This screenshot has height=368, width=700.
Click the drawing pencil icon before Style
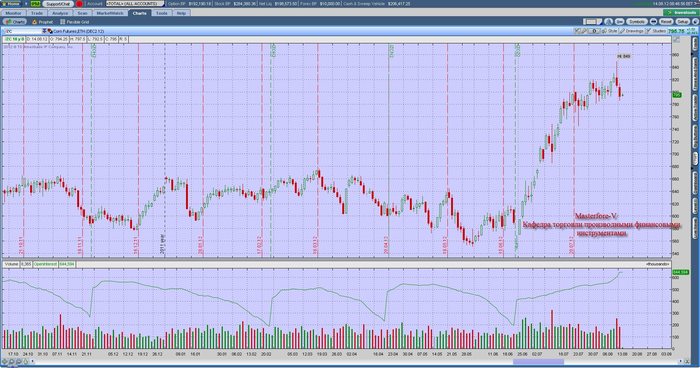point(584,31)
